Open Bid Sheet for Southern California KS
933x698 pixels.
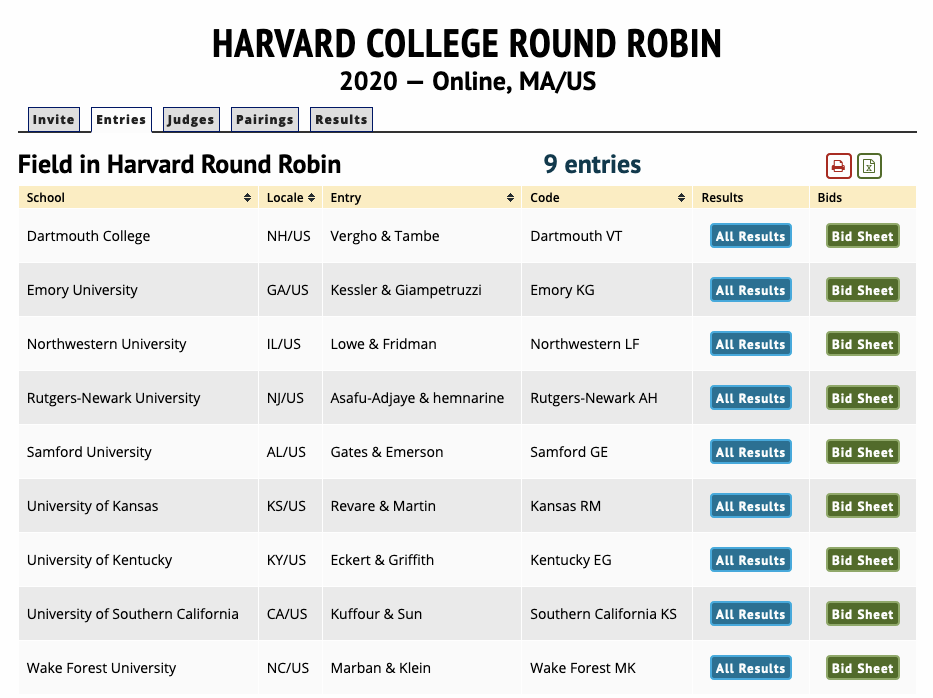click(x=863, y=614)
